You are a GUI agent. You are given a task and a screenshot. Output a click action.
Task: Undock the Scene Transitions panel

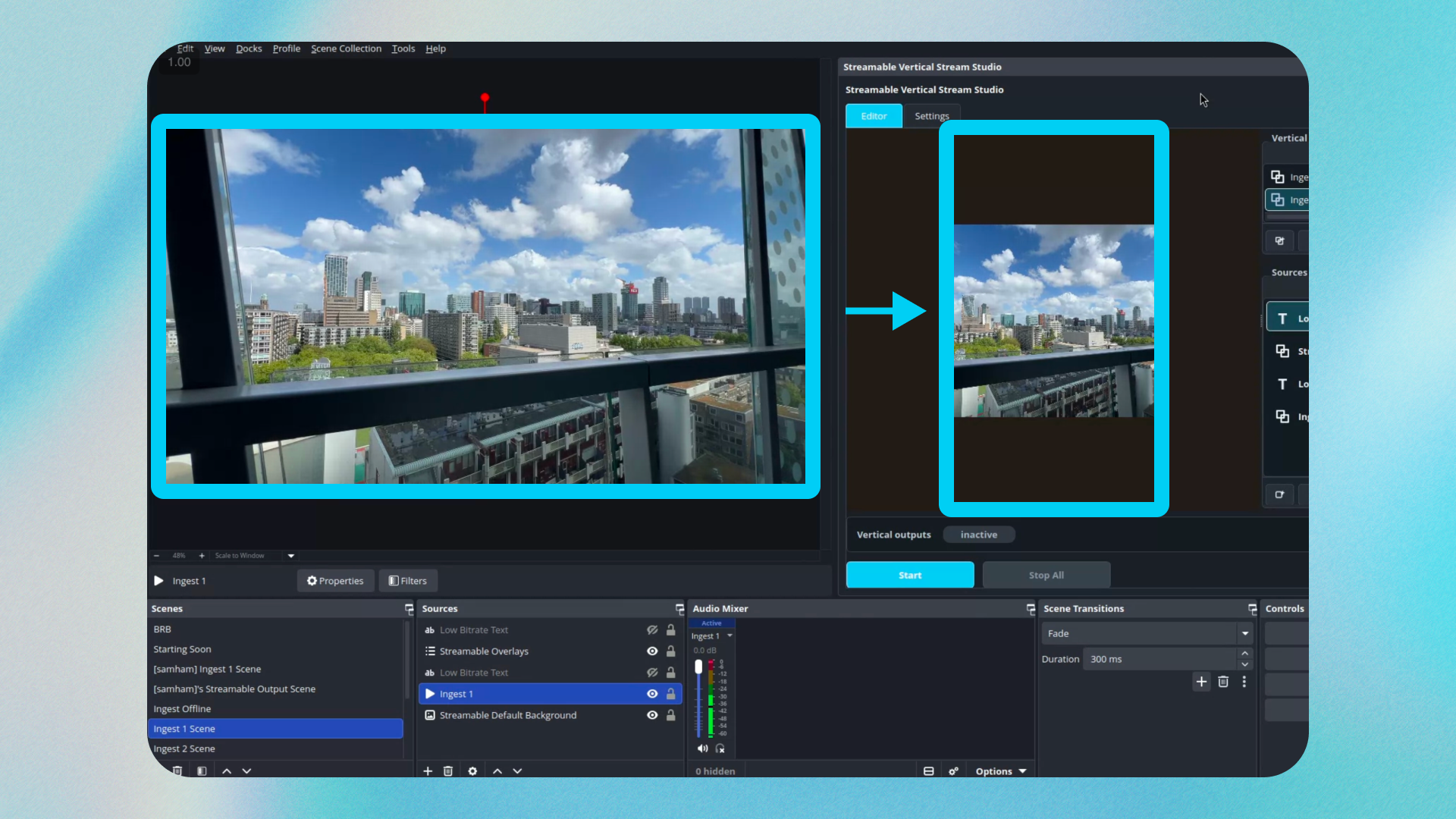click(1252, 609)
